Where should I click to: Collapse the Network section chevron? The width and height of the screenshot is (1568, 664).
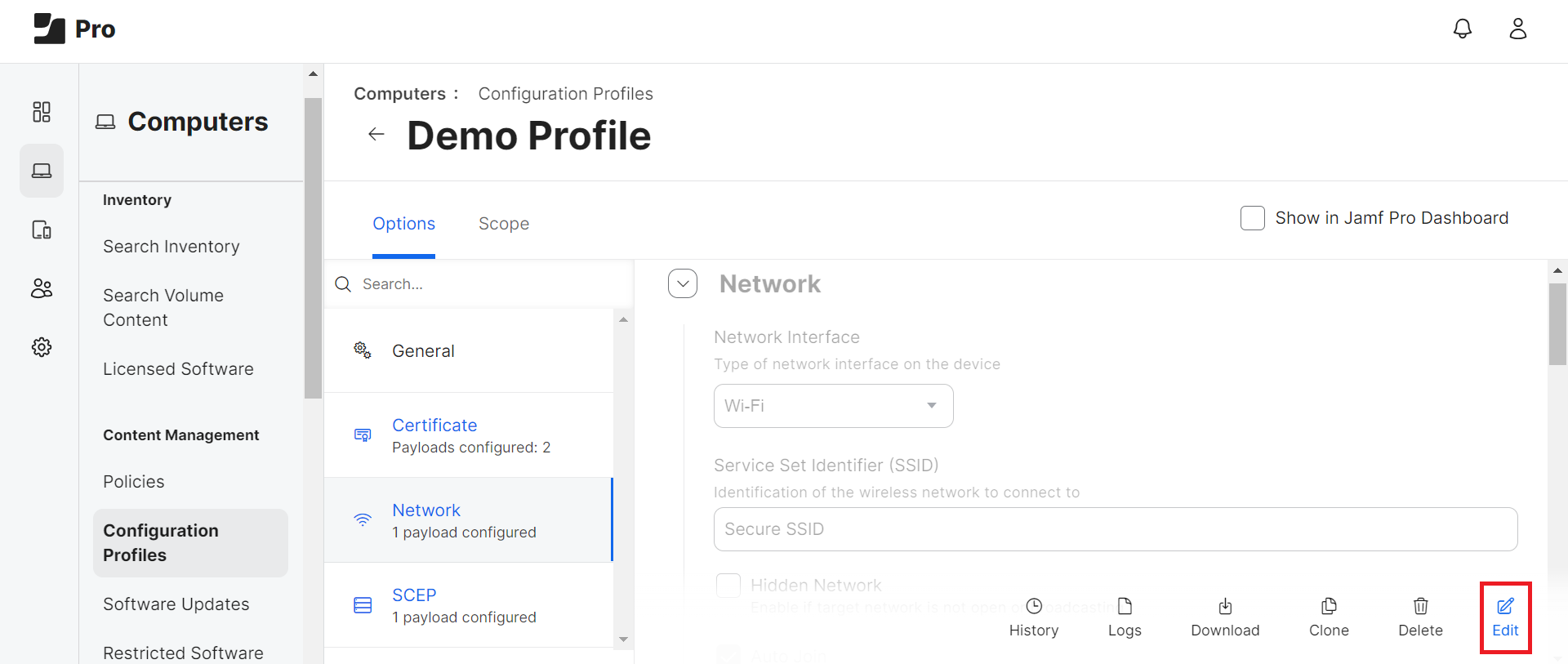coord(683,283)
